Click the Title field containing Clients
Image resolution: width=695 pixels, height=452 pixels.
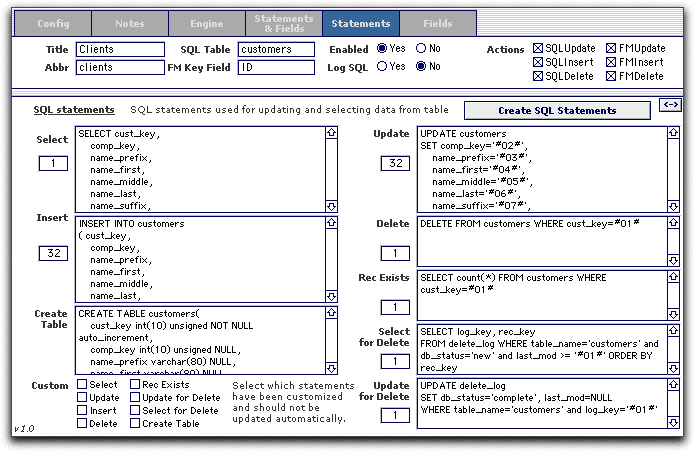120,49
